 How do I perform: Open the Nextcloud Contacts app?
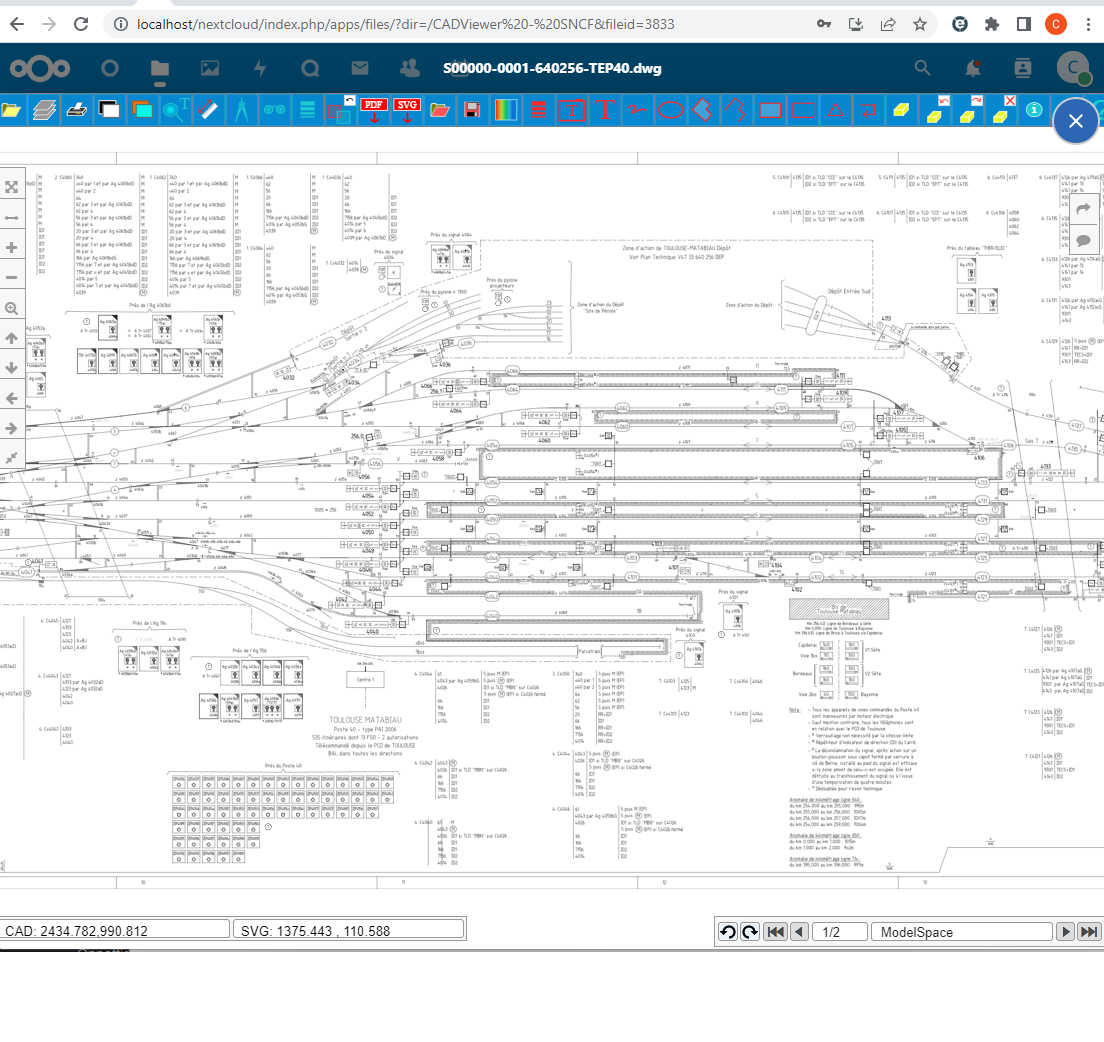(x=410, y=68)
